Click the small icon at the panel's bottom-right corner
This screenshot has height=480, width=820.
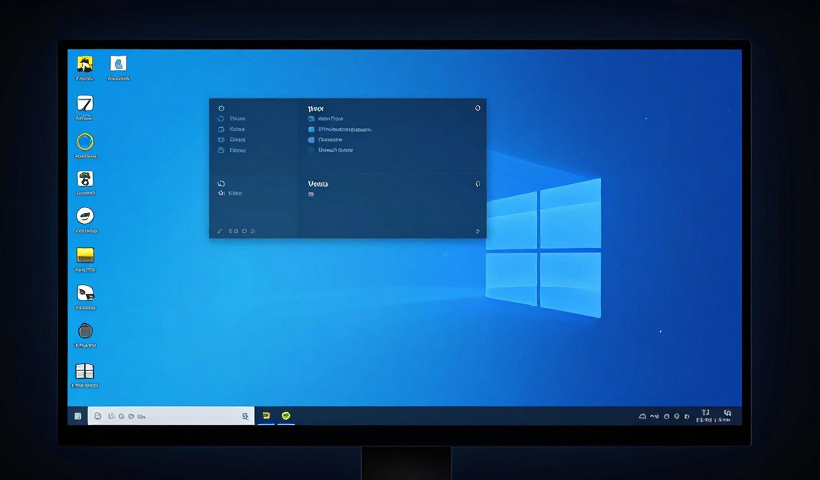tap(477, 231)
